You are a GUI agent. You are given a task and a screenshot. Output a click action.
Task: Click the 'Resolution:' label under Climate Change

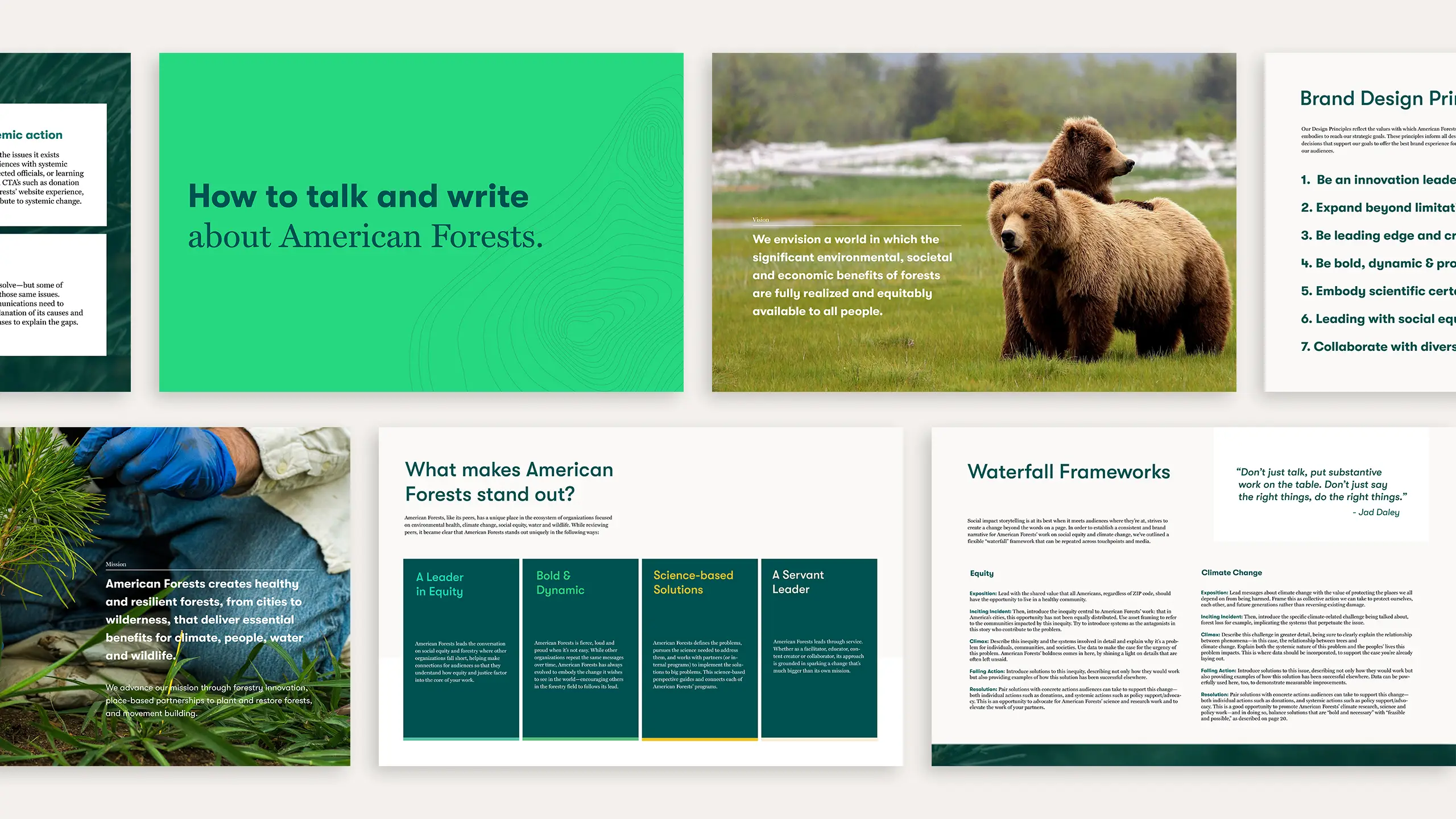(1214, 694)
